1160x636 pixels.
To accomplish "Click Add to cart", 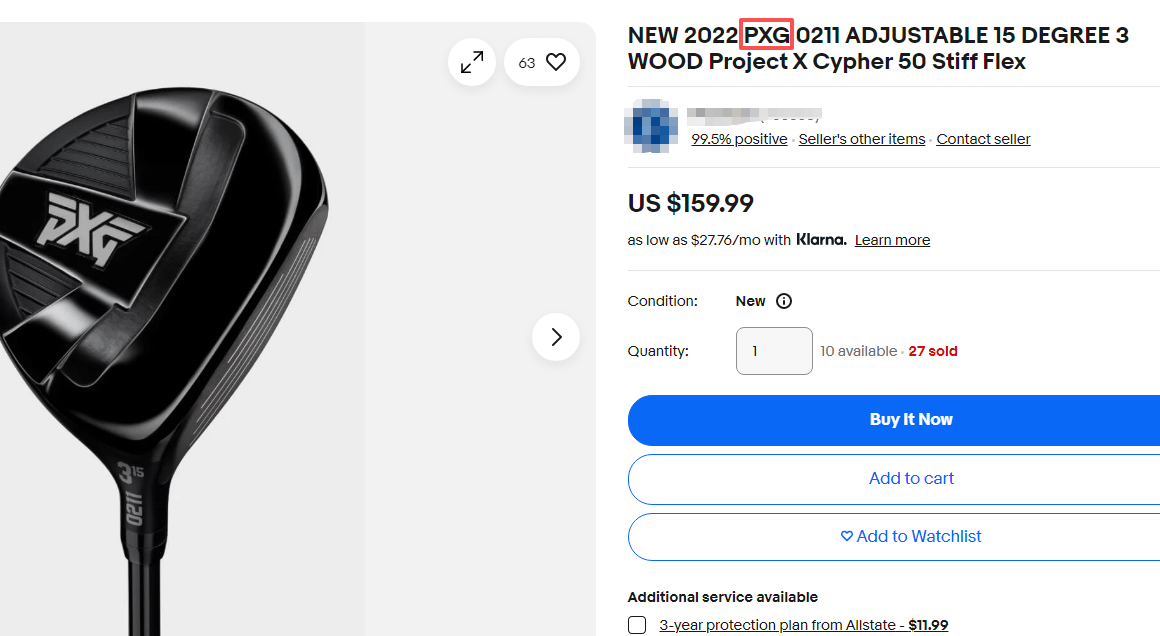I will pyautogui.click(x=910, y=479).
